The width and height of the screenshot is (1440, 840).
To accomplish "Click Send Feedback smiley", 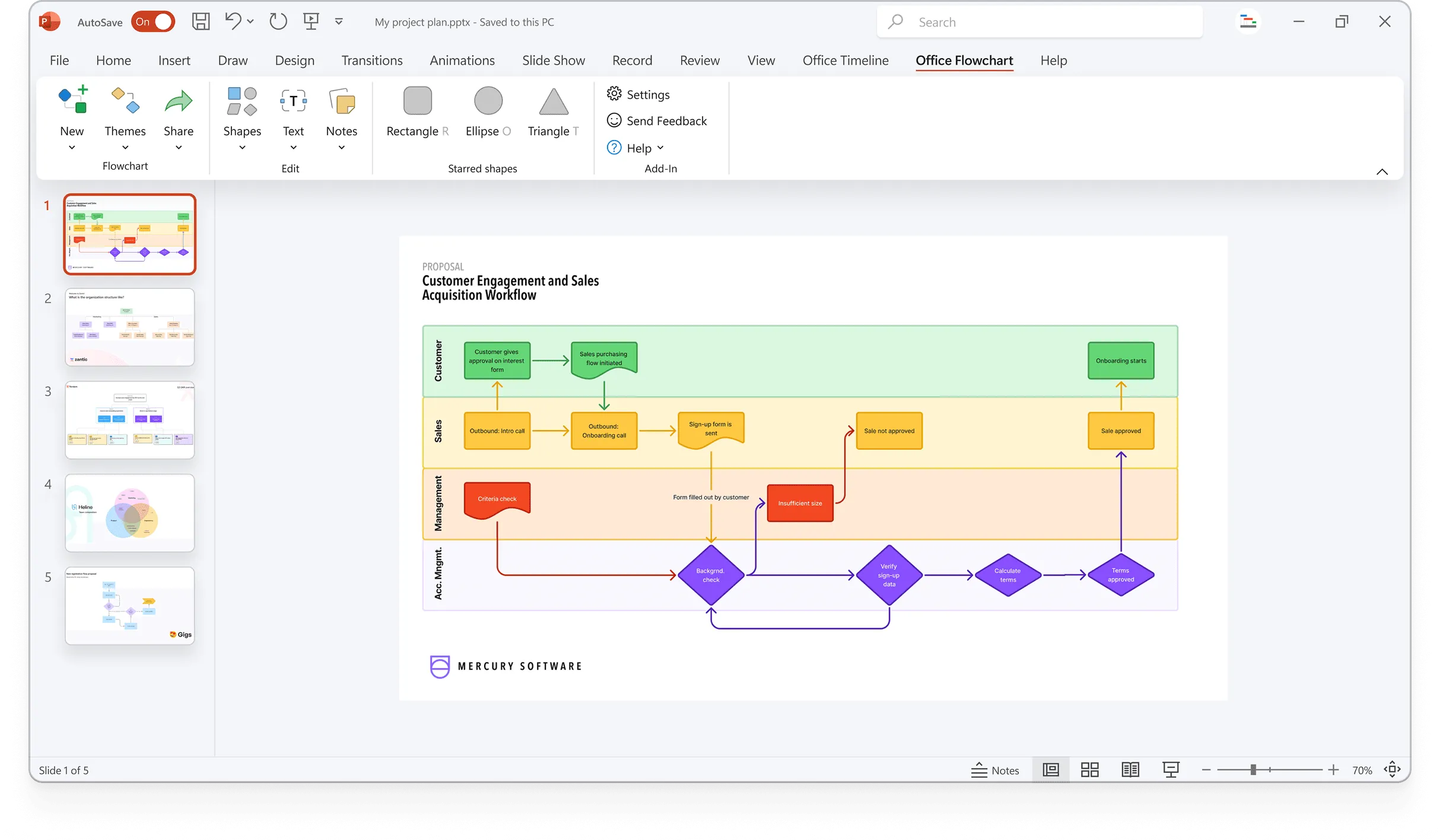I will click(614, 120).
